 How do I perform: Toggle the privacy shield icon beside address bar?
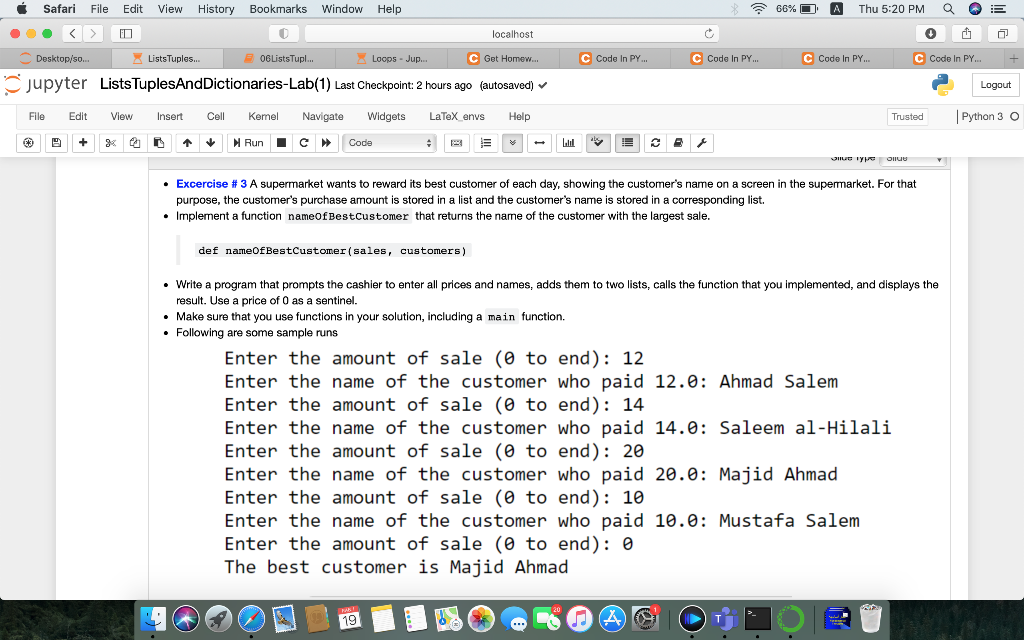point(283,33)
